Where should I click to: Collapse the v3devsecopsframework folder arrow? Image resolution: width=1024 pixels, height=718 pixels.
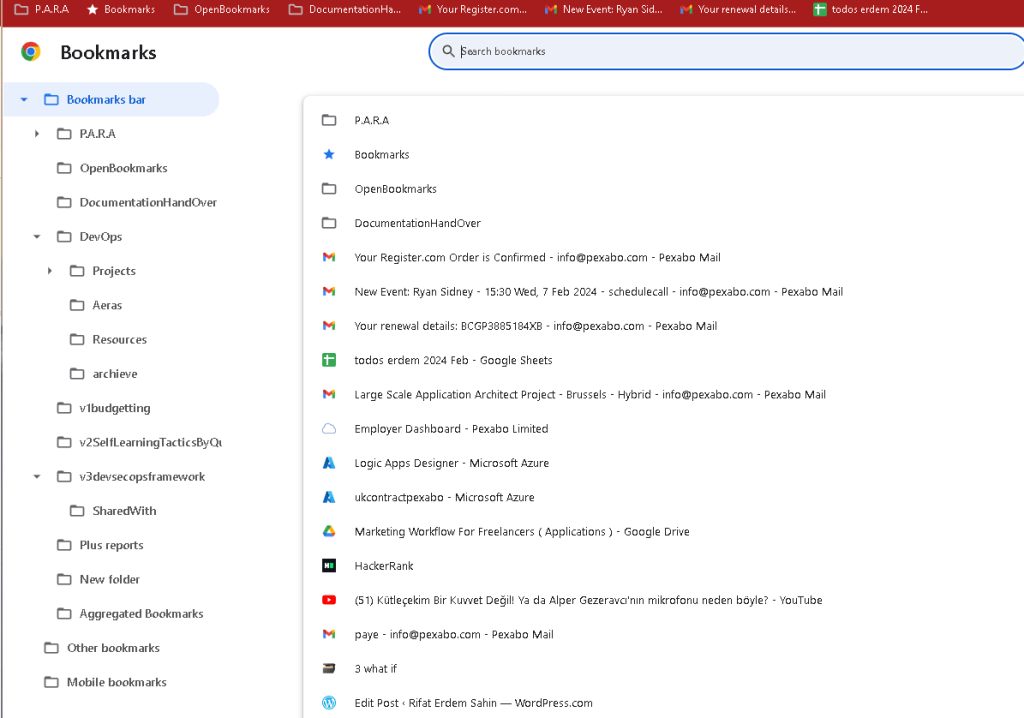37,476
